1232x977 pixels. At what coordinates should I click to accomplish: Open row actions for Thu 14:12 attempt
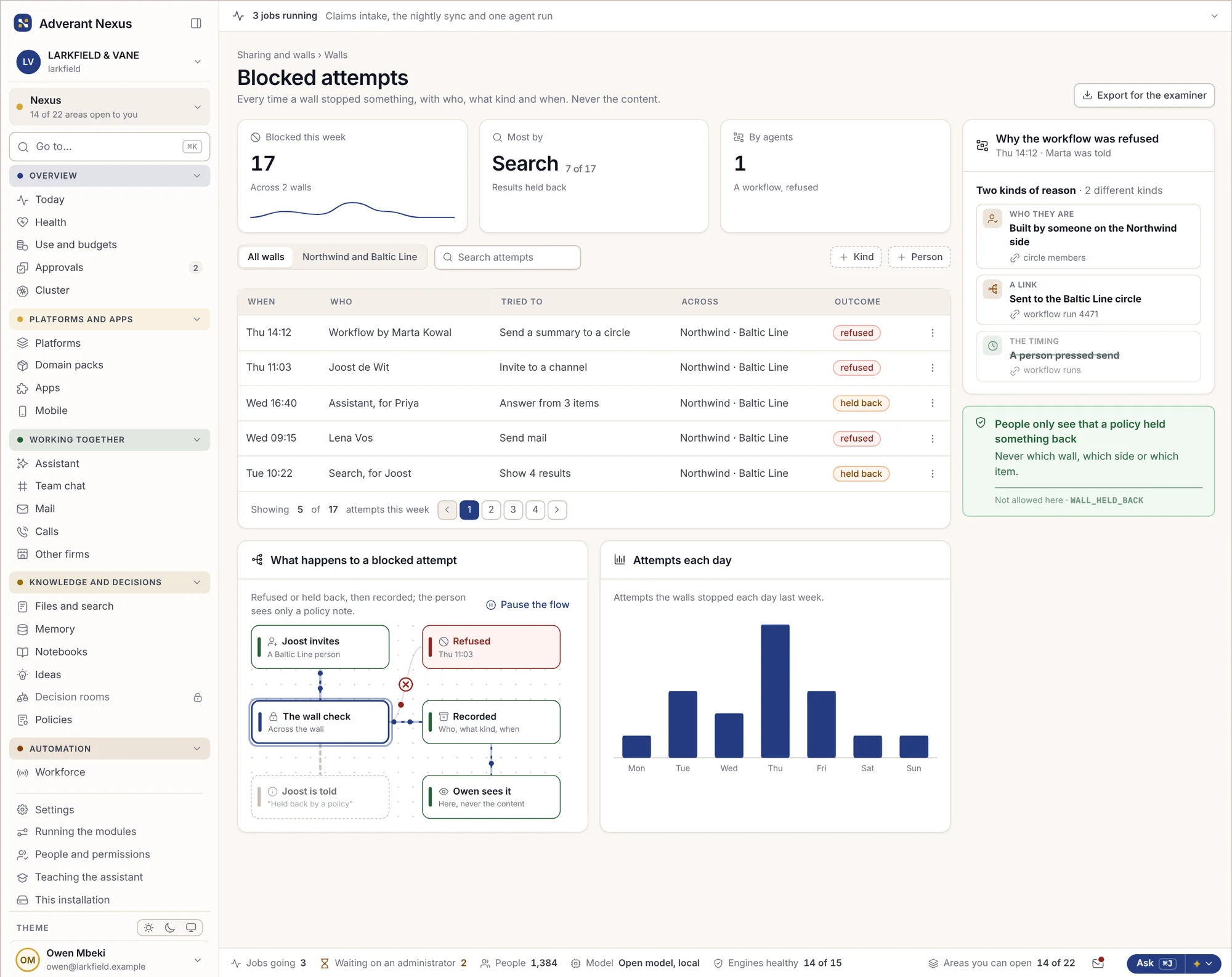point(932,333)
